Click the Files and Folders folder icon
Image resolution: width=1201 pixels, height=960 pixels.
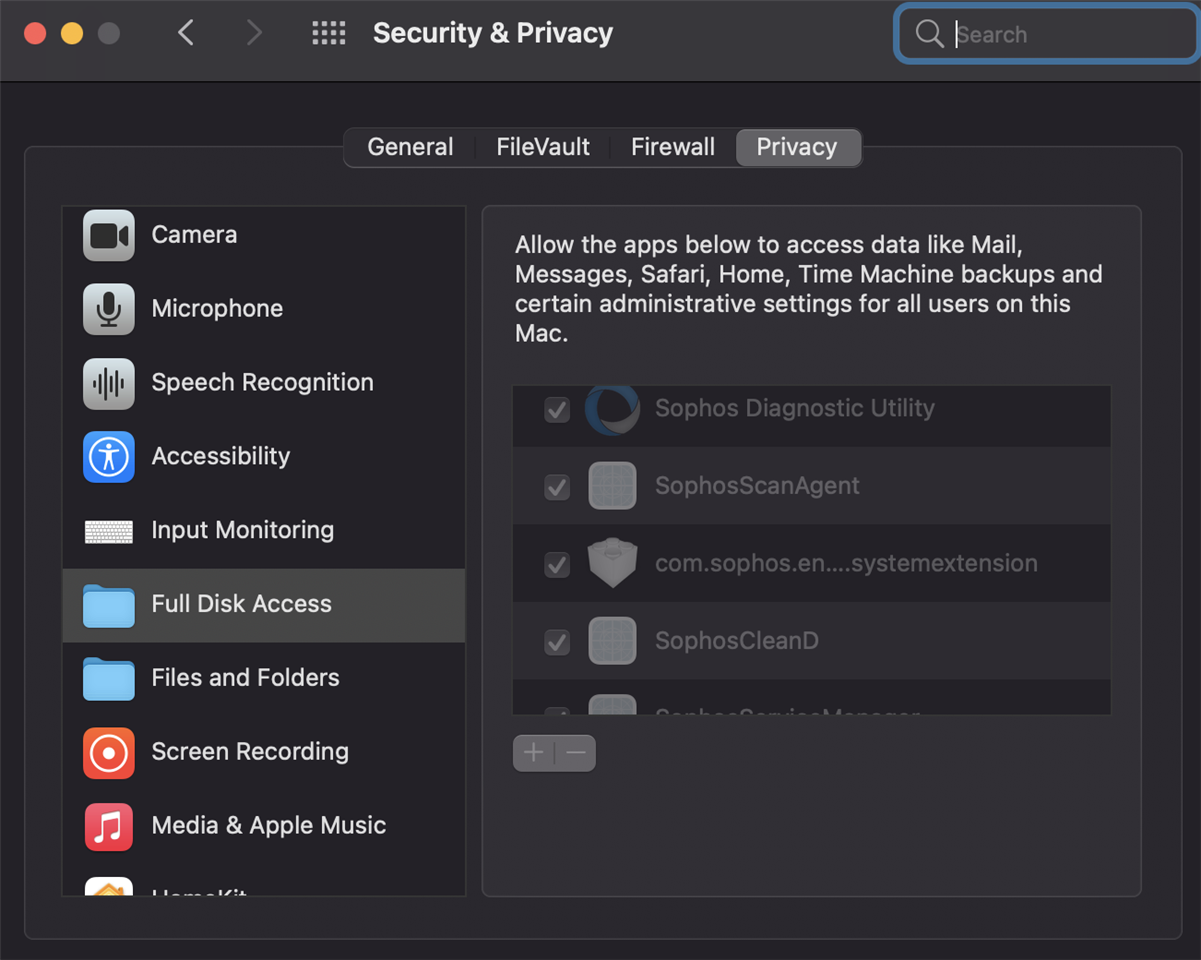click(109, 679)
